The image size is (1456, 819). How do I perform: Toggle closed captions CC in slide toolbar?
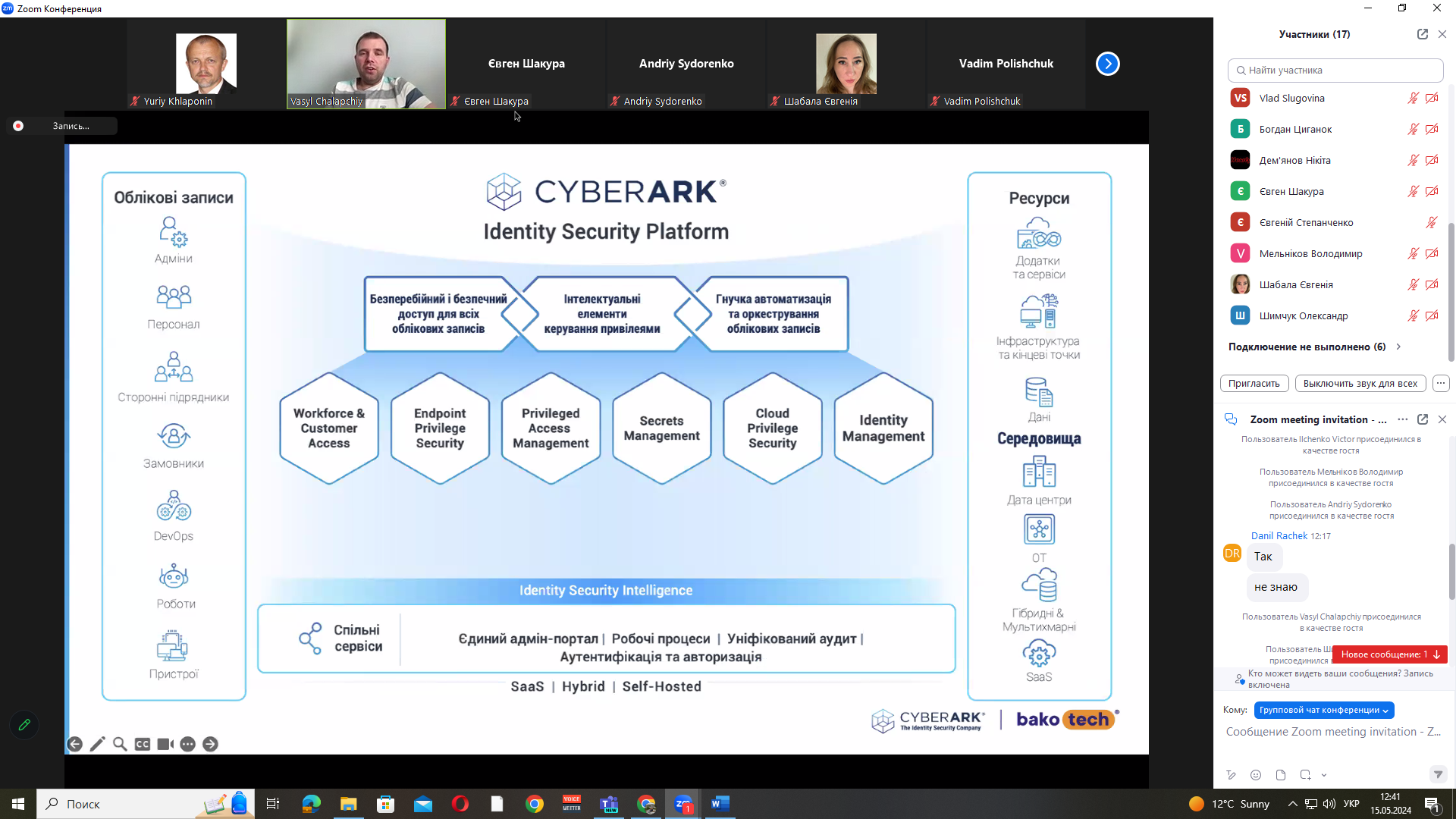tap(142, 744)
